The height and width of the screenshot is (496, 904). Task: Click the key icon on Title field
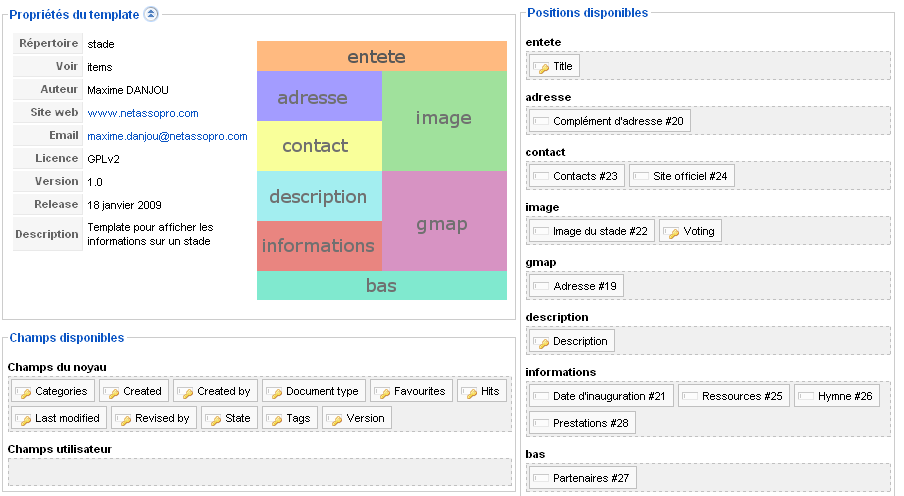click(x=541, y=67)
